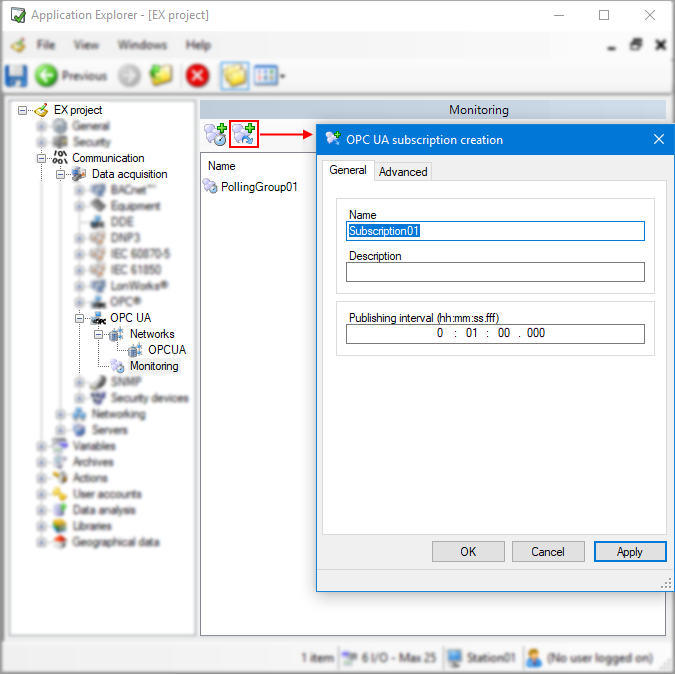Click the green Previous arrow icon
675x674 pixels.
pyautogui.click(x=46, y=76)
